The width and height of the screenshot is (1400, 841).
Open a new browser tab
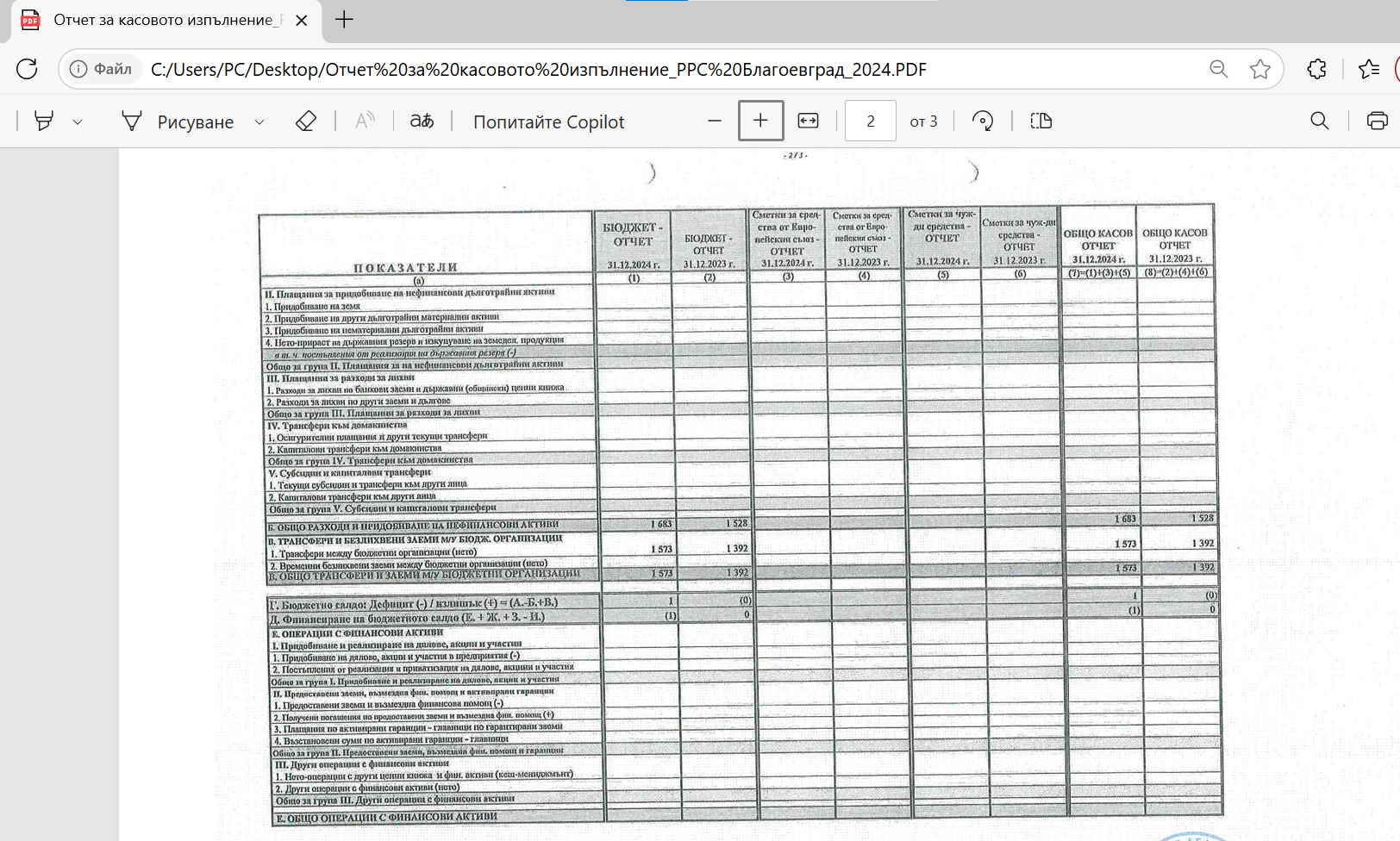[x=344, y=20]
